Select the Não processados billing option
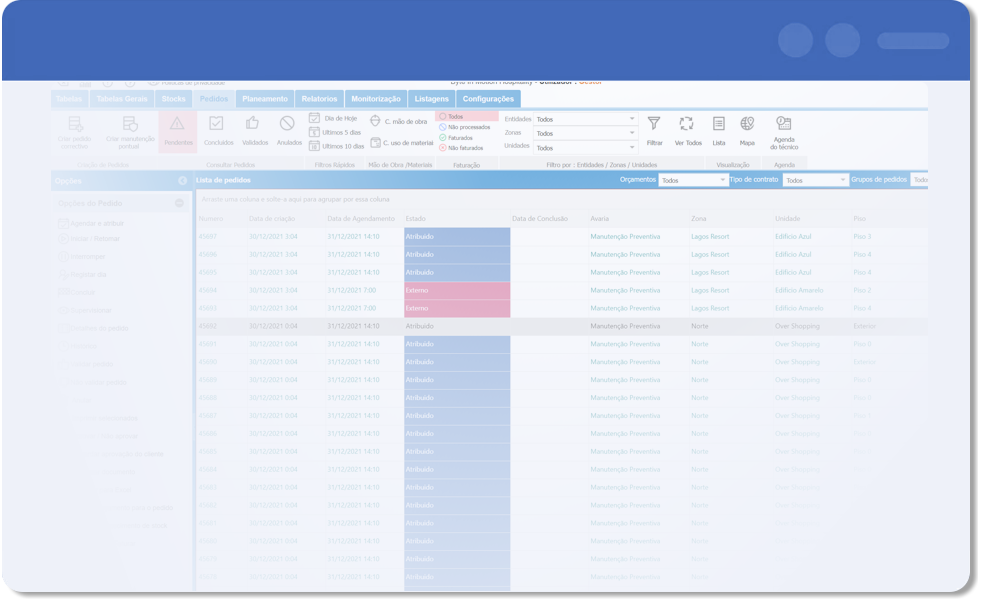985x602 pixels. 467,127
